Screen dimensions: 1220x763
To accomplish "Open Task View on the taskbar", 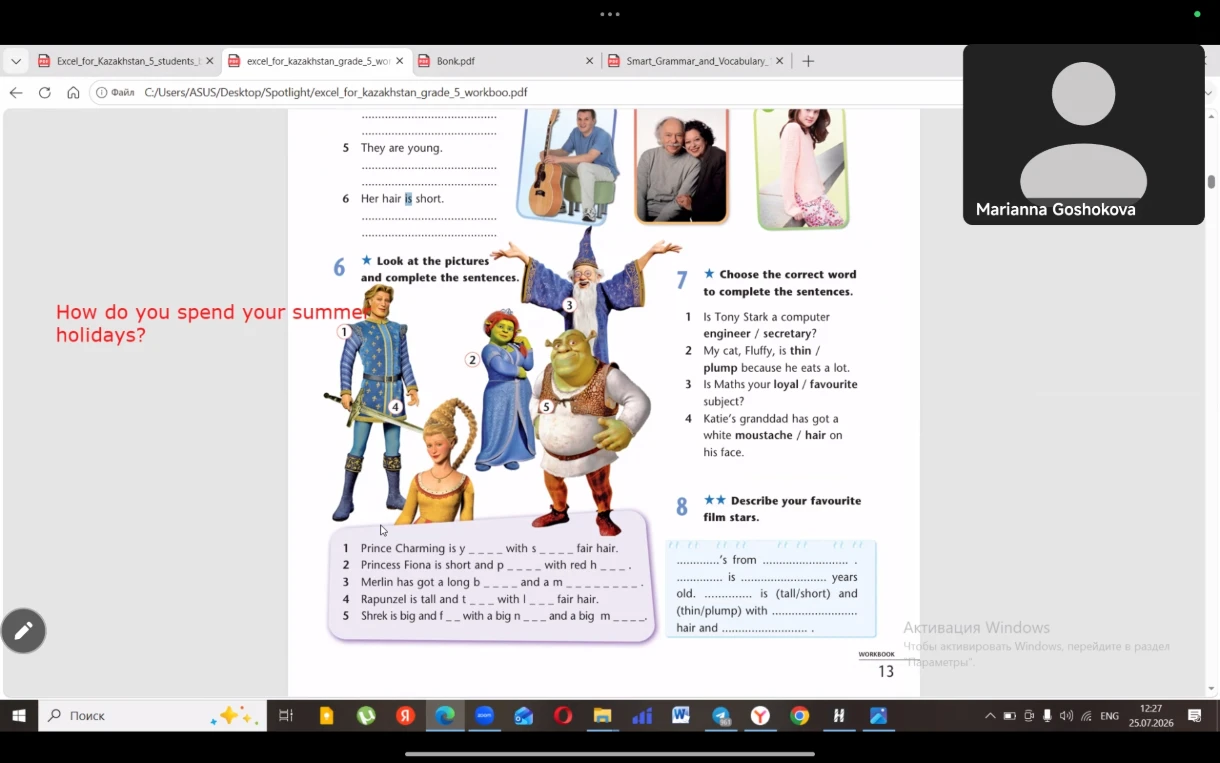I will [x=286, y=715].
